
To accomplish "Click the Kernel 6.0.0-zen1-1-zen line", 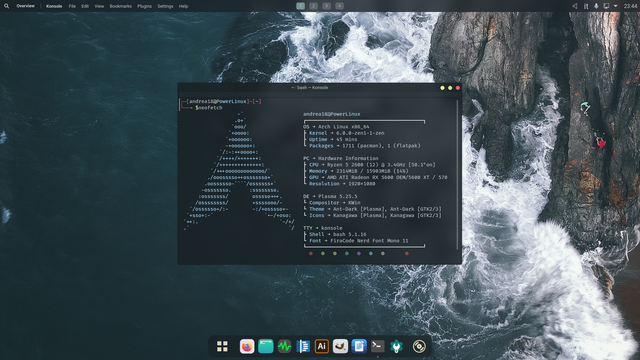I will pos(347,133).
